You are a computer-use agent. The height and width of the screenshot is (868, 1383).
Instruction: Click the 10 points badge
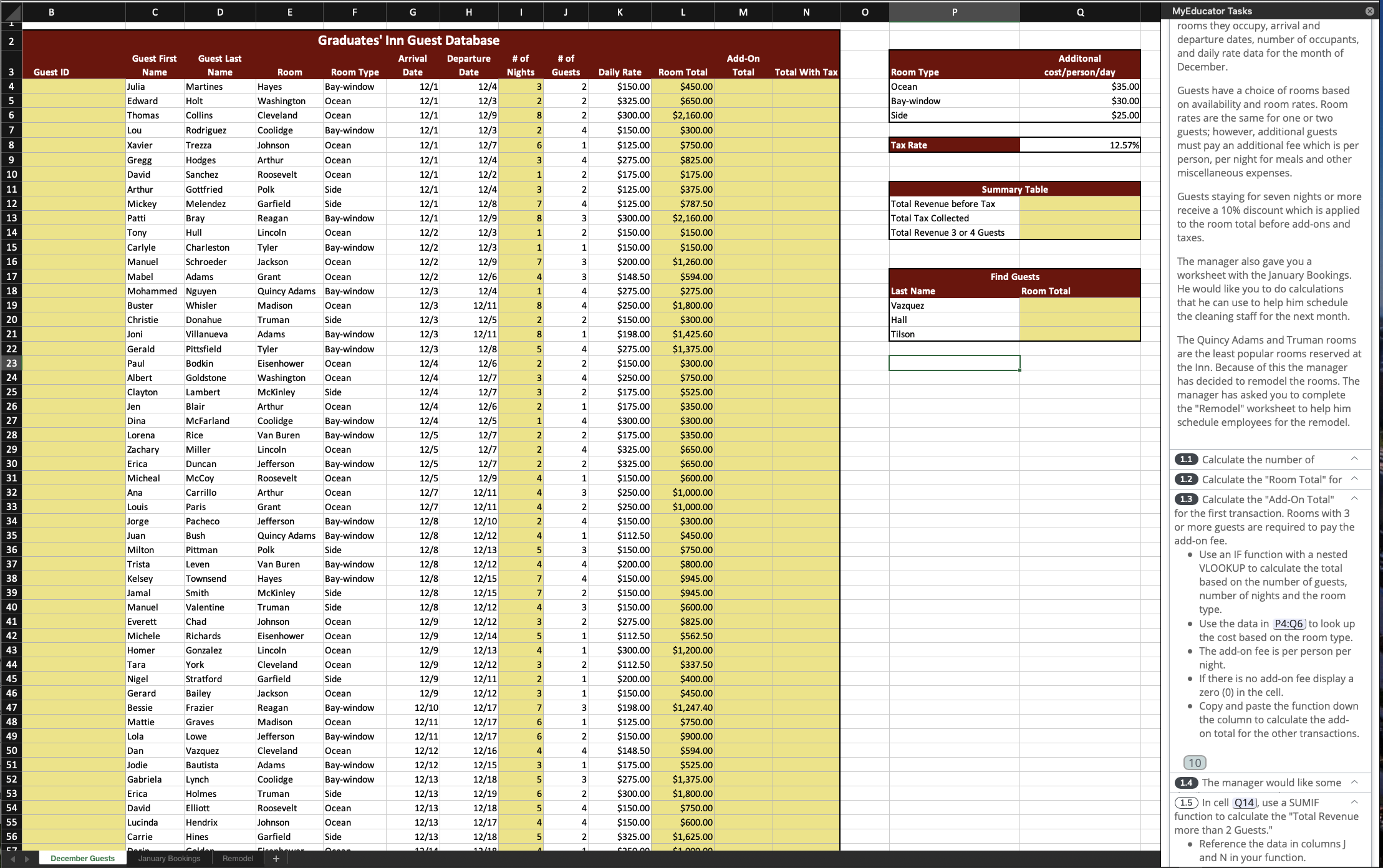tap(1194, 763)
